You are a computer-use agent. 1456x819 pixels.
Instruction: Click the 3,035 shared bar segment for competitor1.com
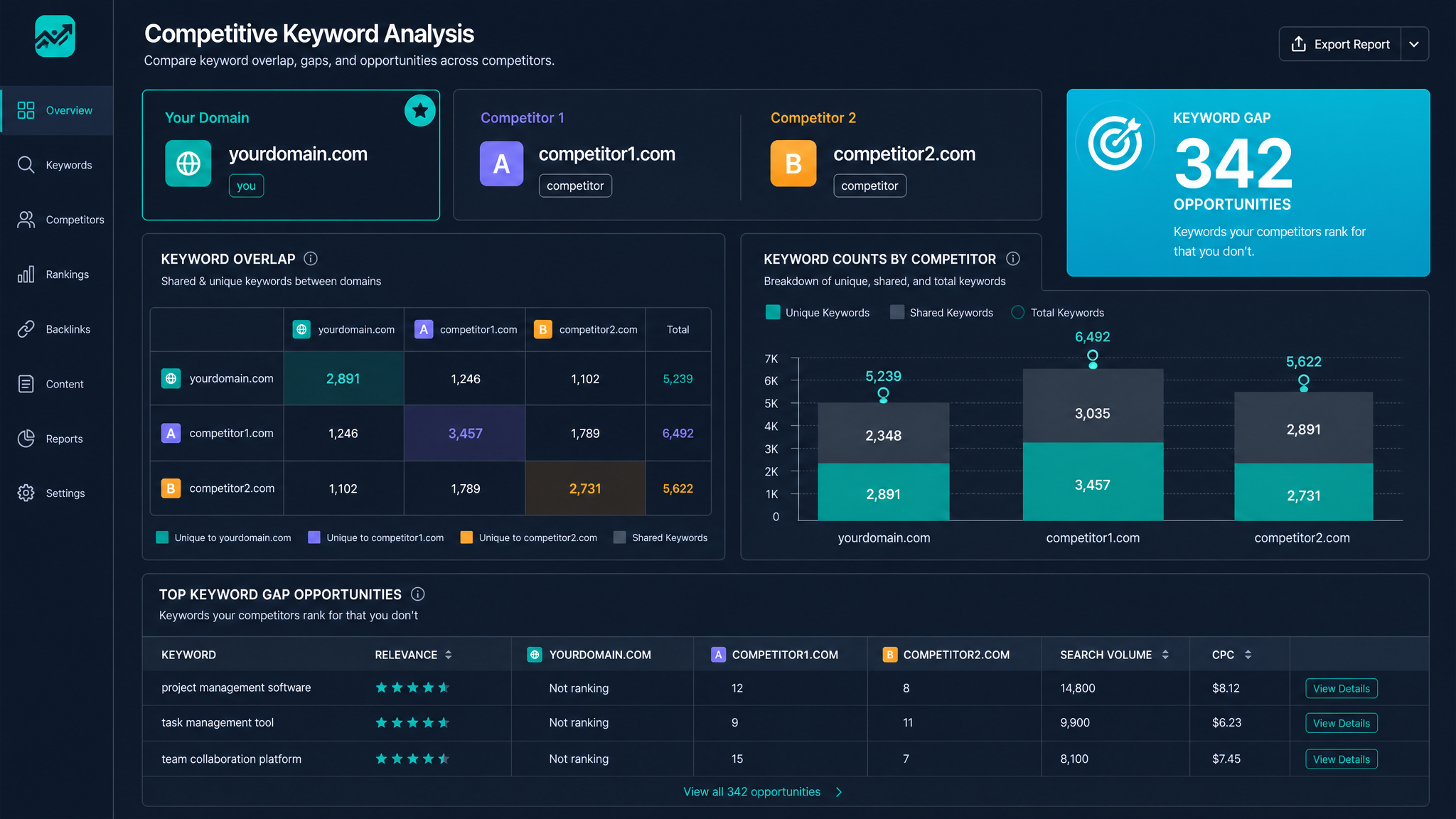tap(1093, 406)
